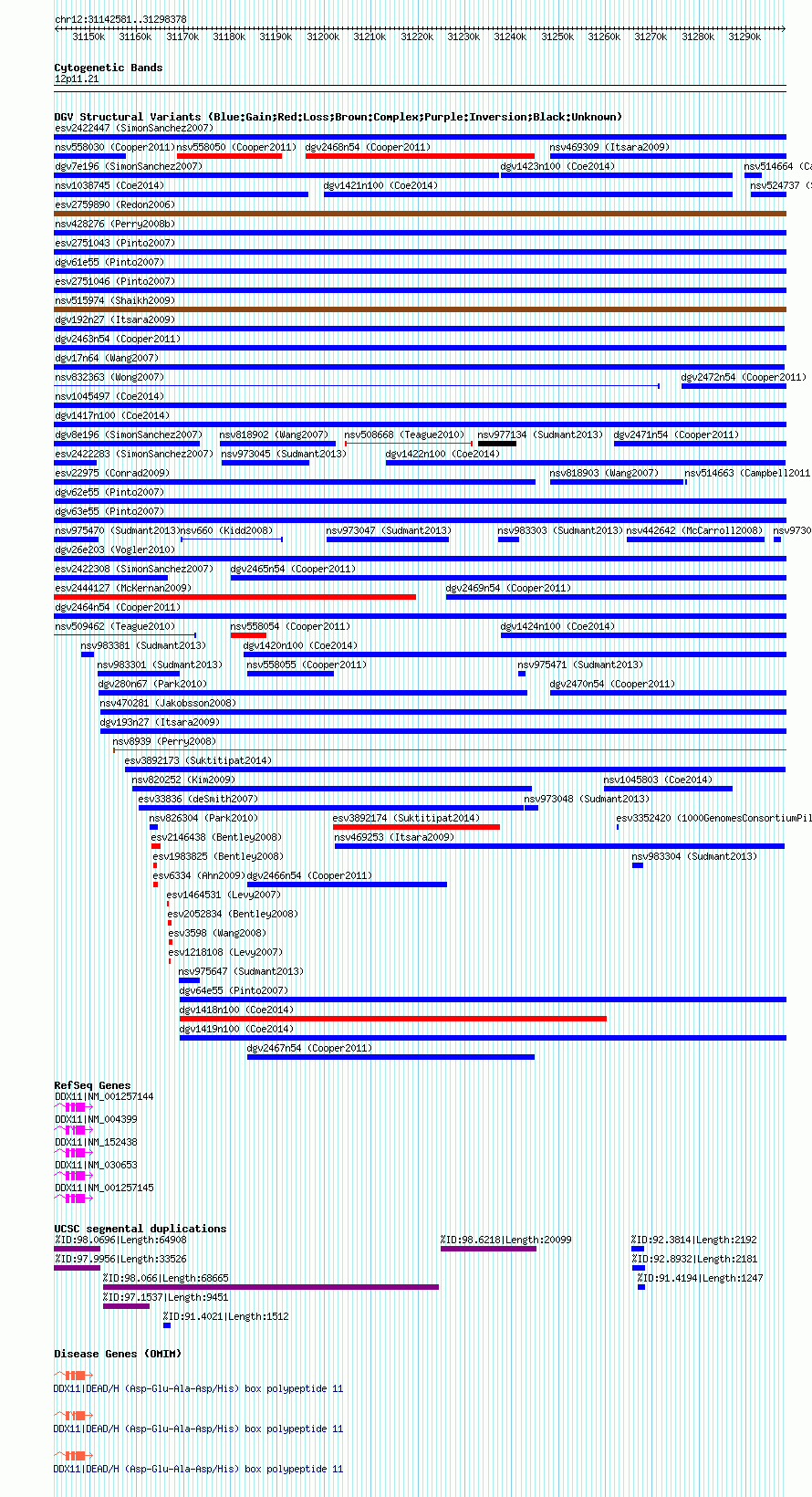Select the purple bar for %ID:98.6218|Length:20099
The height and width of the screenshot is (1497, 812).
(488, 1249)
